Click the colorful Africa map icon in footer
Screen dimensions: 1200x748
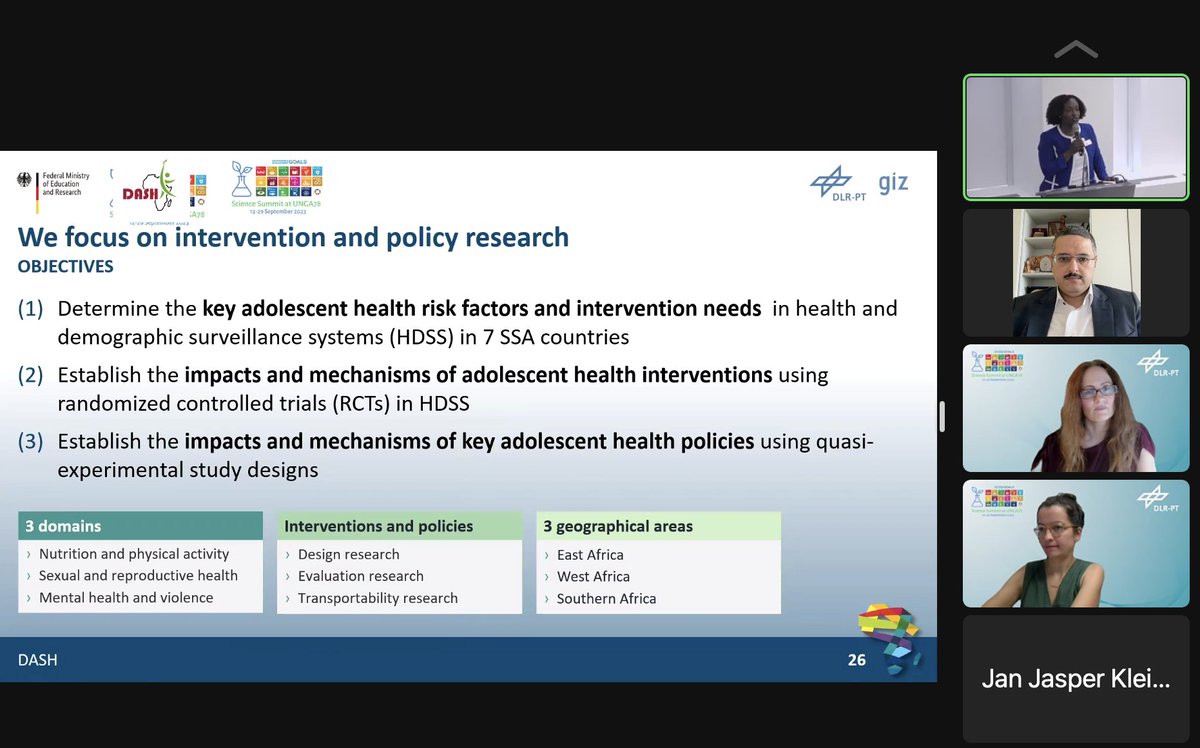coord(890,638)
